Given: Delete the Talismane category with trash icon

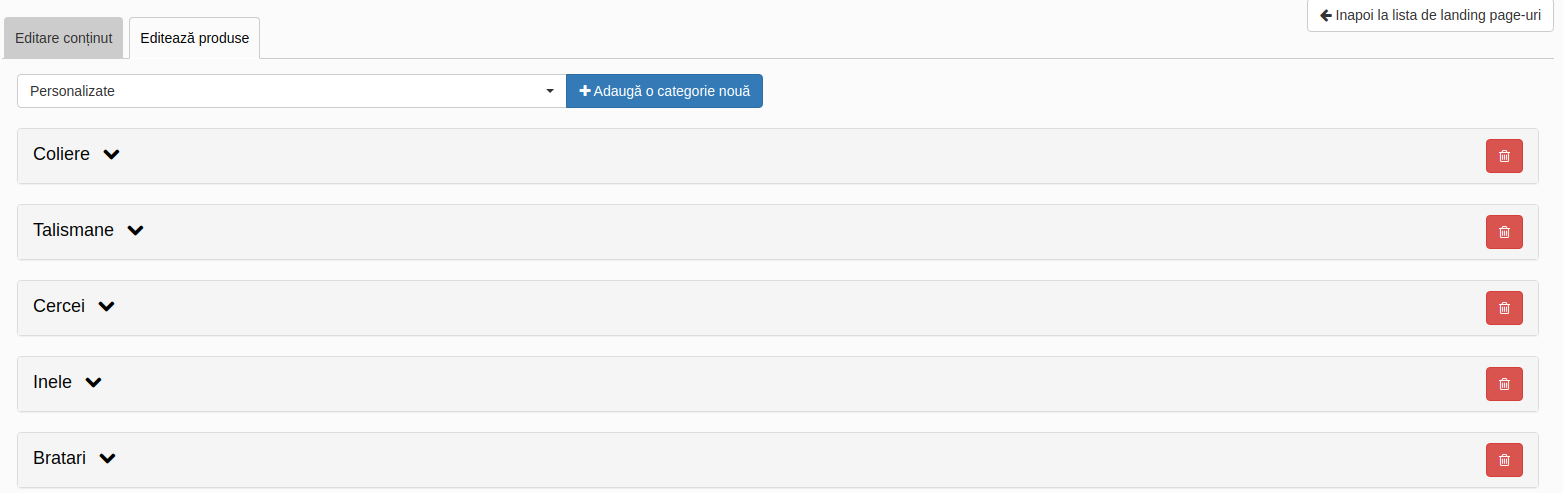Looking at the screenshot, I should click(x=1504, y=232).
